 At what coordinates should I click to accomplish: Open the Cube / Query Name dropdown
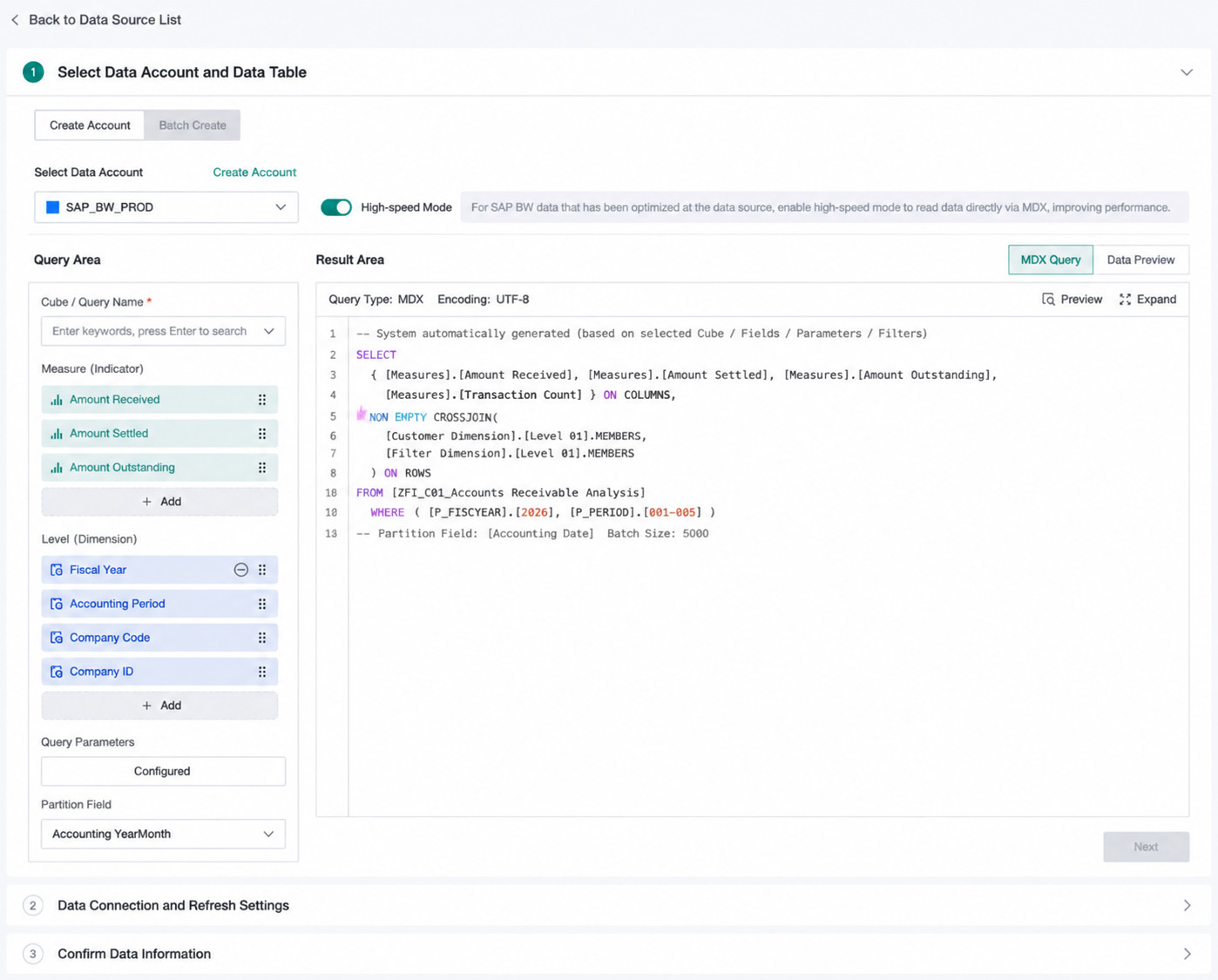click(x=163, y=331)
